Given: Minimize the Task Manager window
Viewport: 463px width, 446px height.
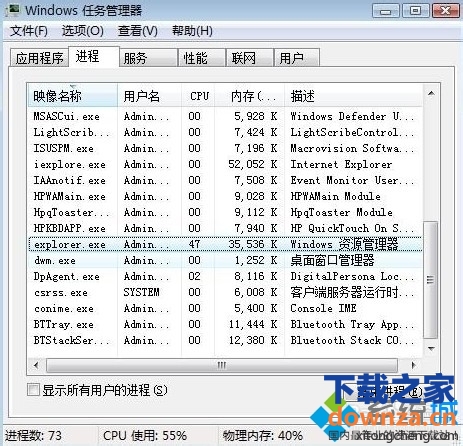Looking at the screenshot, I should [x=386, y=11].
